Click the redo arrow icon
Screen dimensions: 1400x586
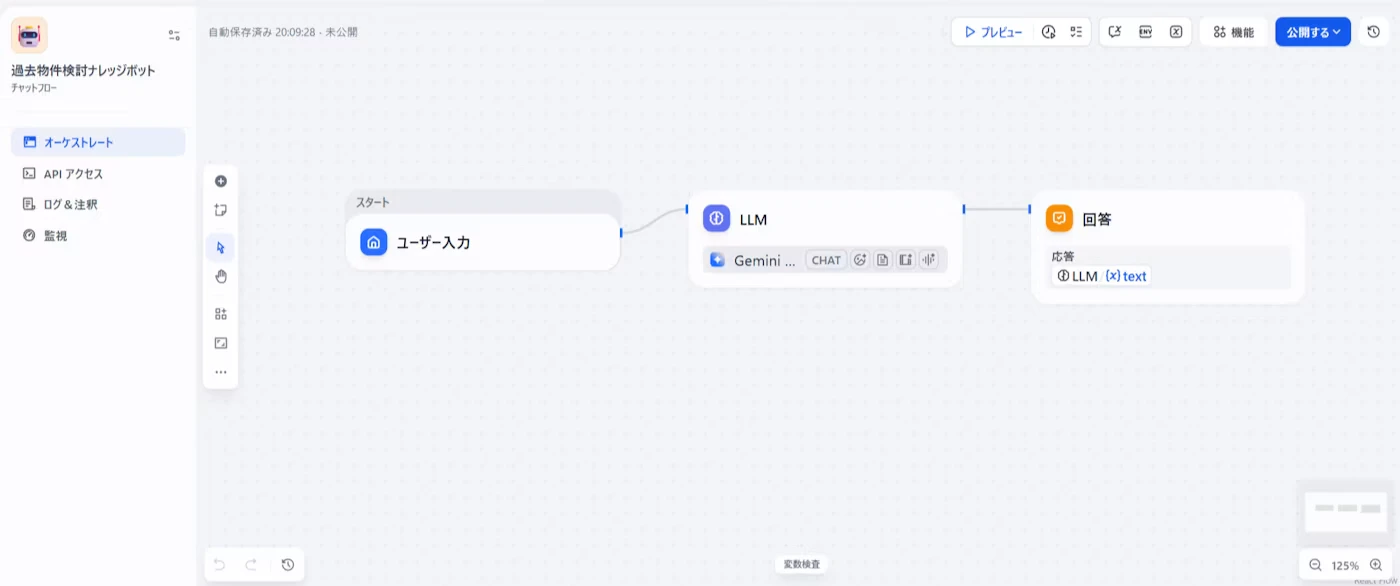click(x=251, y=565)
